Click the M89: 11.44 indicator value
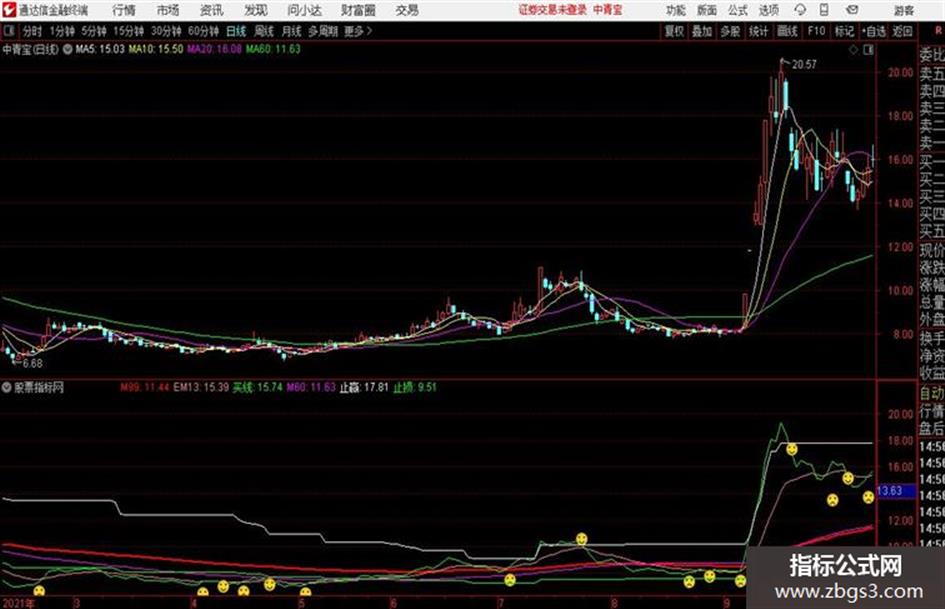 click(x=145, y=387)
